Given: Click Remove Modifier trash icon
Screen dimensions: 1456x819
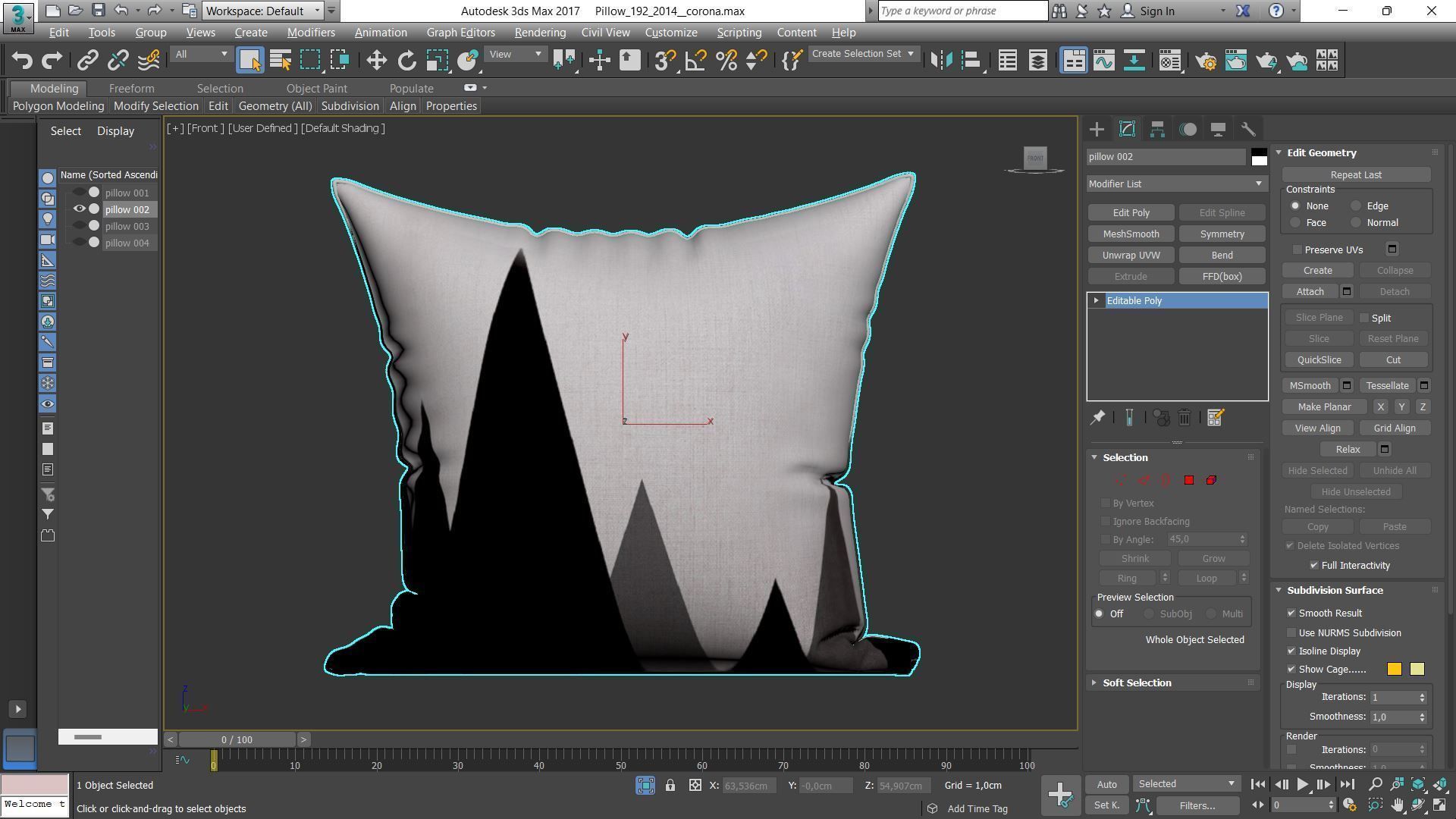Looking at the screenshot, I should point(1185,418).
